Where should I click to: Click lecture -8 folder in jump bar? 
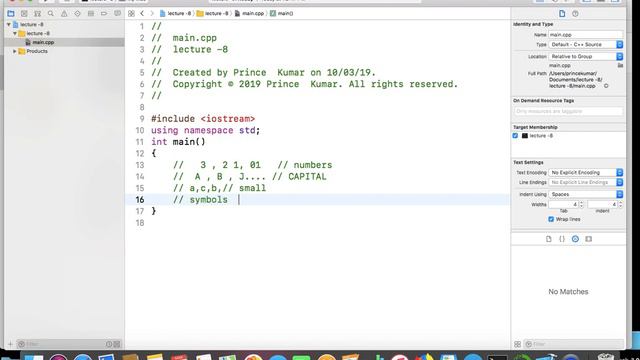pyautogui.click(x=213, y=13)
